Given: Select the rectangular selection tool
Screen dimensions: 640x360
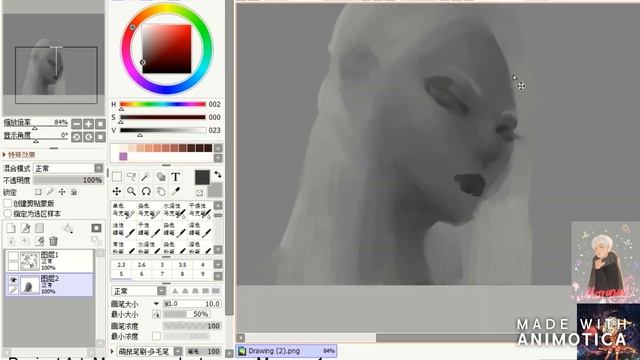Looking at the screenshot, I should click(117, 177).
